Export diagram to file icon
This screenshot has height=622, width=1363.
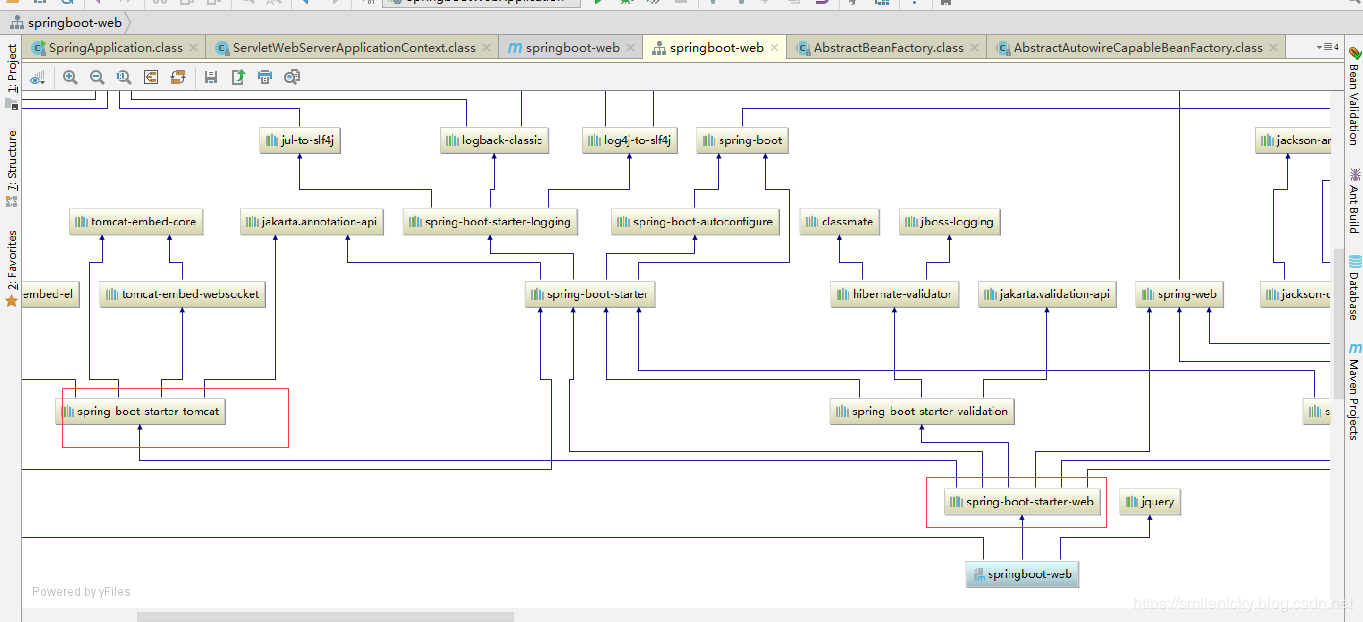pyautogui.click(x=238, y=77)
